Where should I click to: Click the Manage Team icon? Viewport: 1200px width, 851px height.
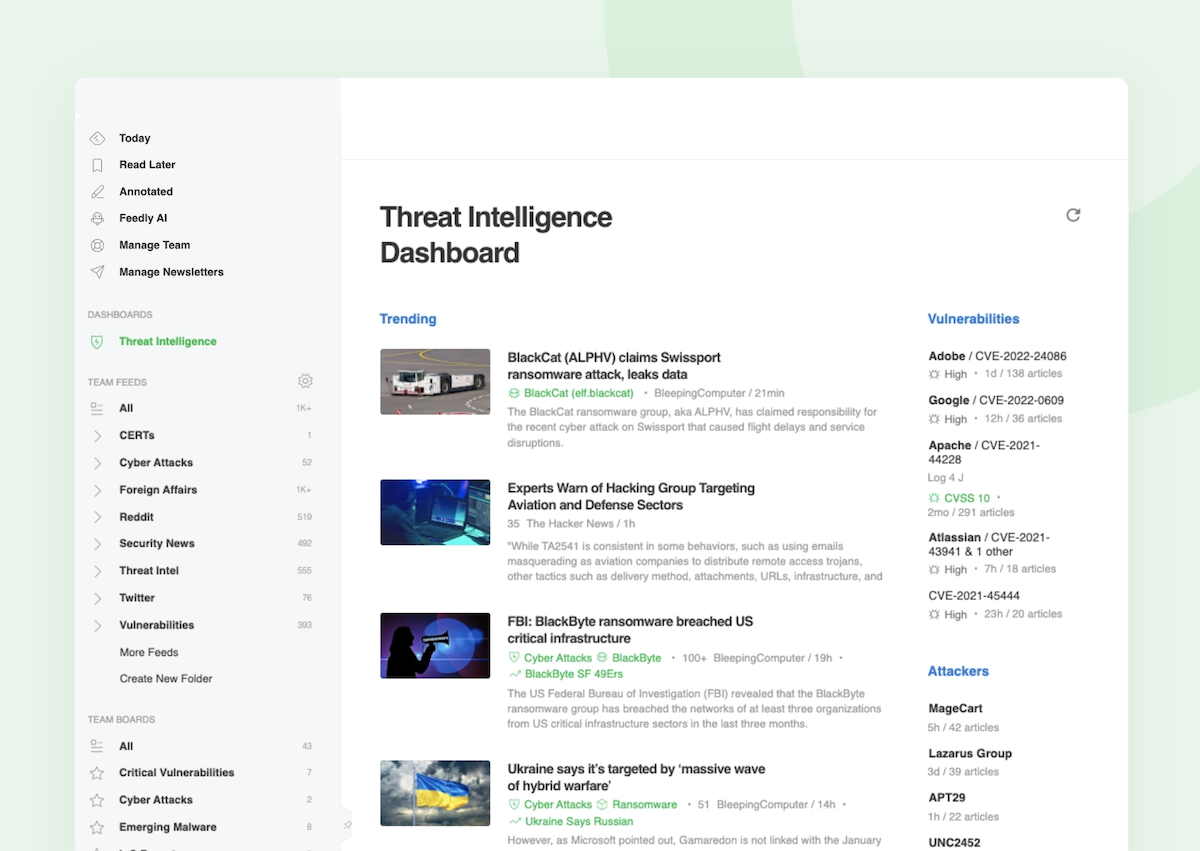click(x=97, y=245)
